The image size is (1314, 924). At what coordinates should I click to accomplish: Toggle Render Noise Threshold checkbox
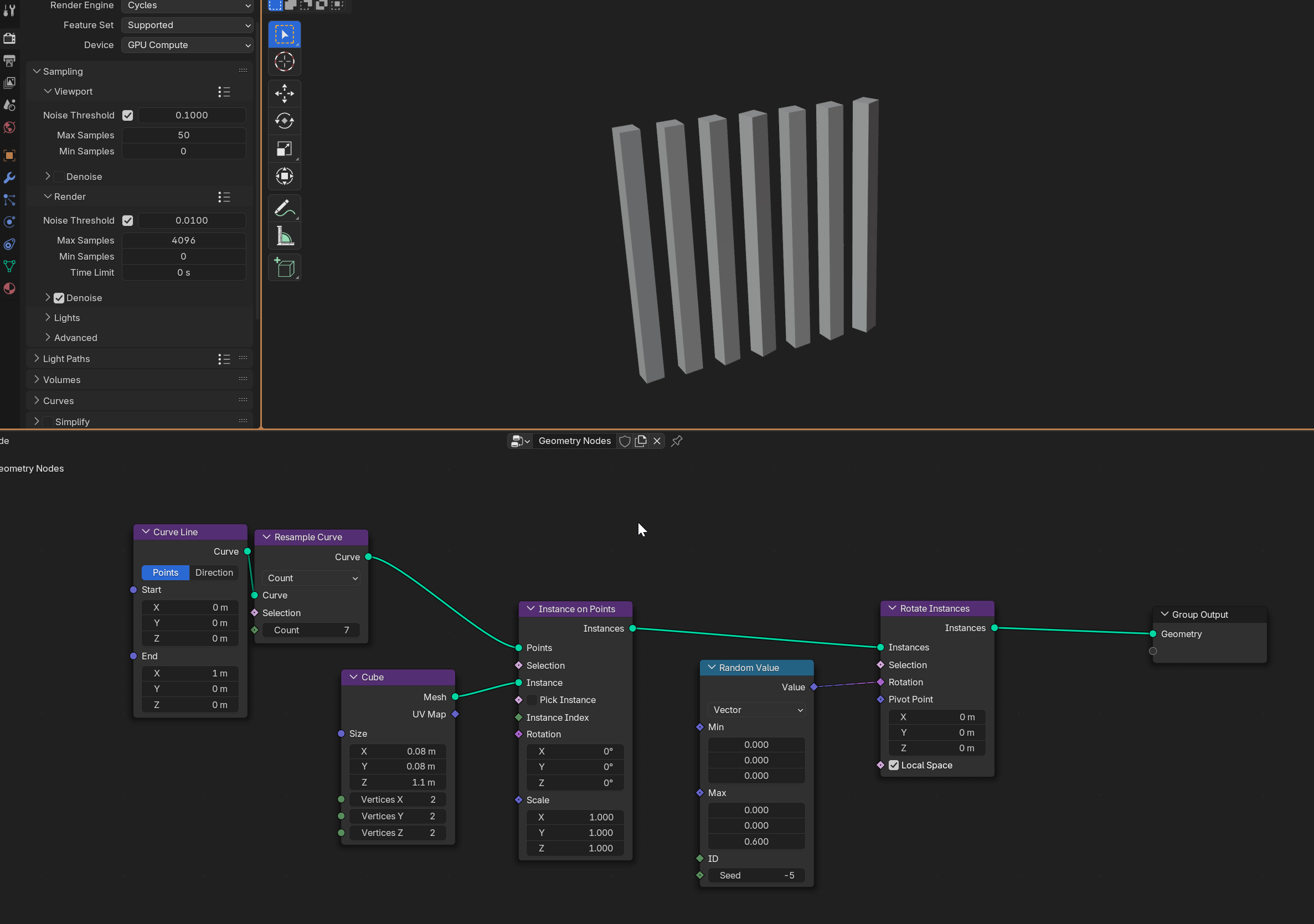pos(127,221)
